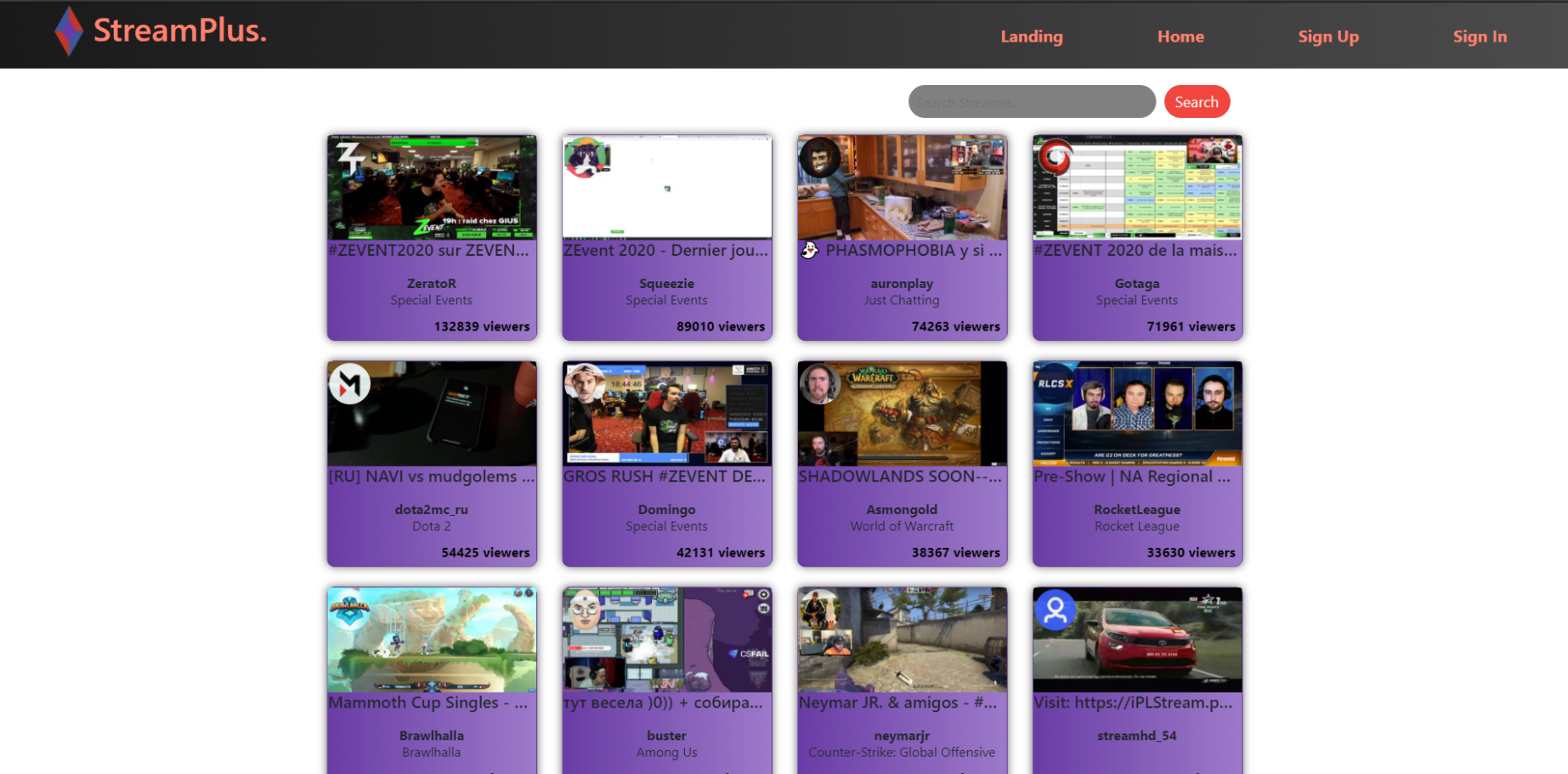Open the Sign Up page

[1328, 37]
